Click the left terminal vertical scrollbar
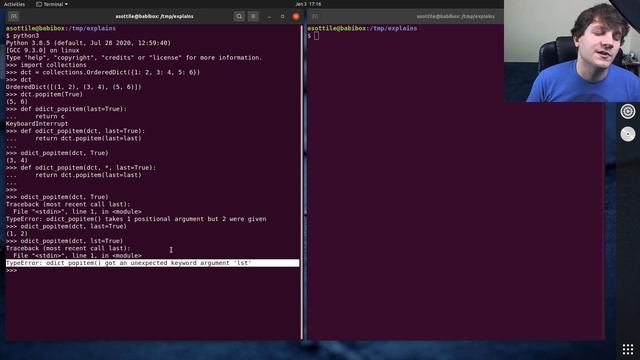Viewport: 640px width, 360px height. (x=302, y=182)
